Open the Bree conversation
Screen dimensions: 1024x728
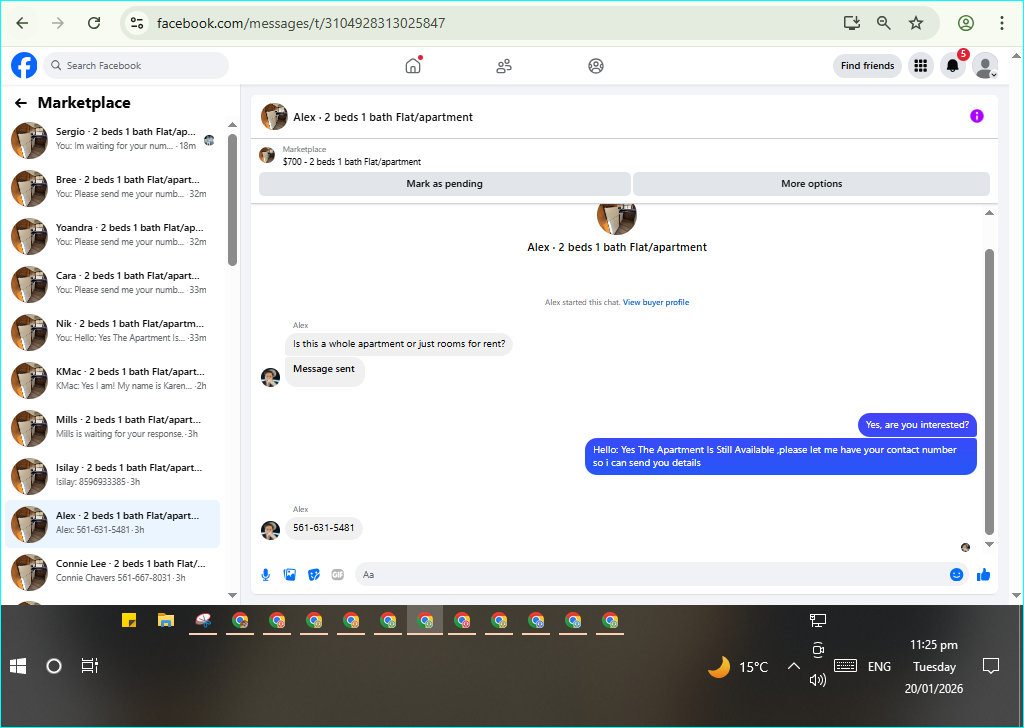point(113,188)
